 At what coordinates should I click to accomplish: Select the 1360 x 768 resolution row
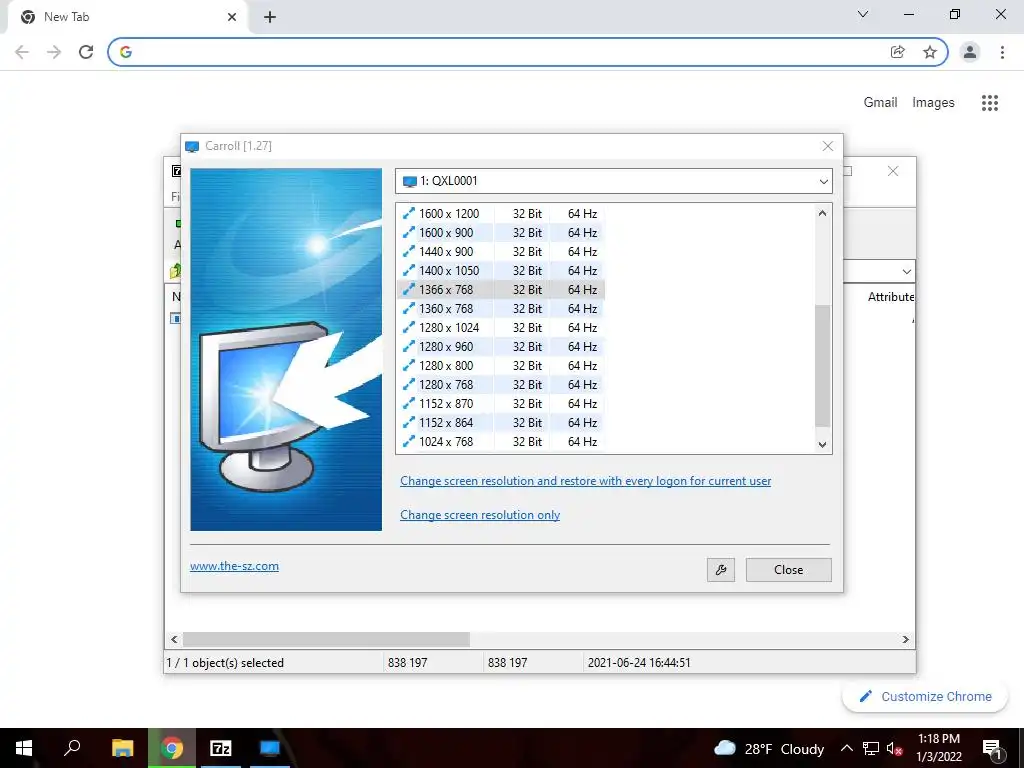coord(500,308)
